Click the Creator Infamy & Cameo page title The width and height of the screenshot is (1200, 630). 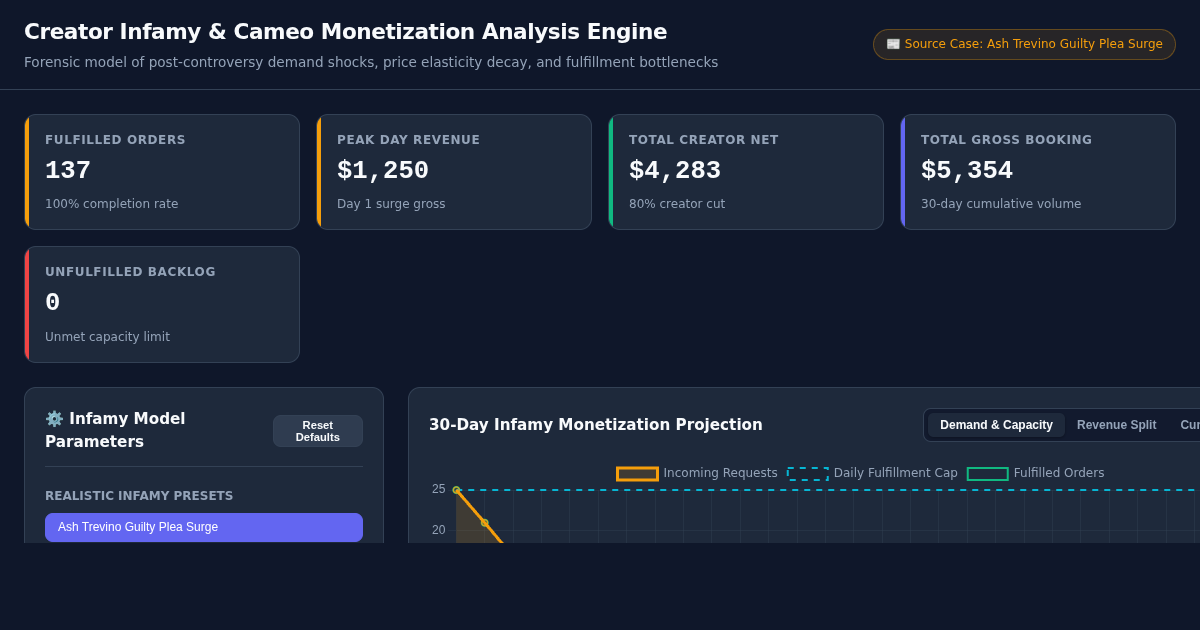[345, 32]
